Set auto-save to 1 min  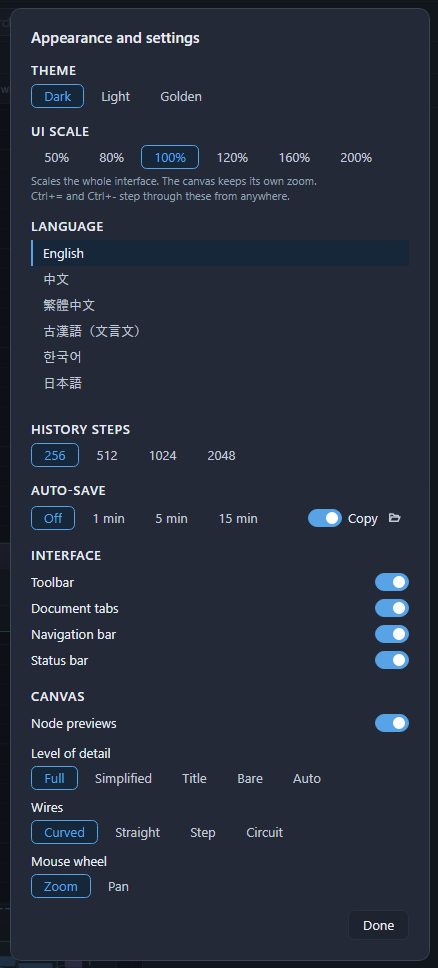(x=109, y=518)
